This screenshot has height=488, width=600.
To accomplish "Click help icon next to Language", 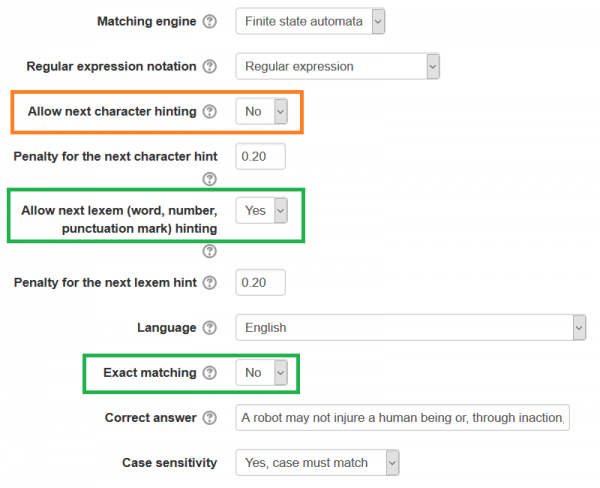I will click(209, 328).
